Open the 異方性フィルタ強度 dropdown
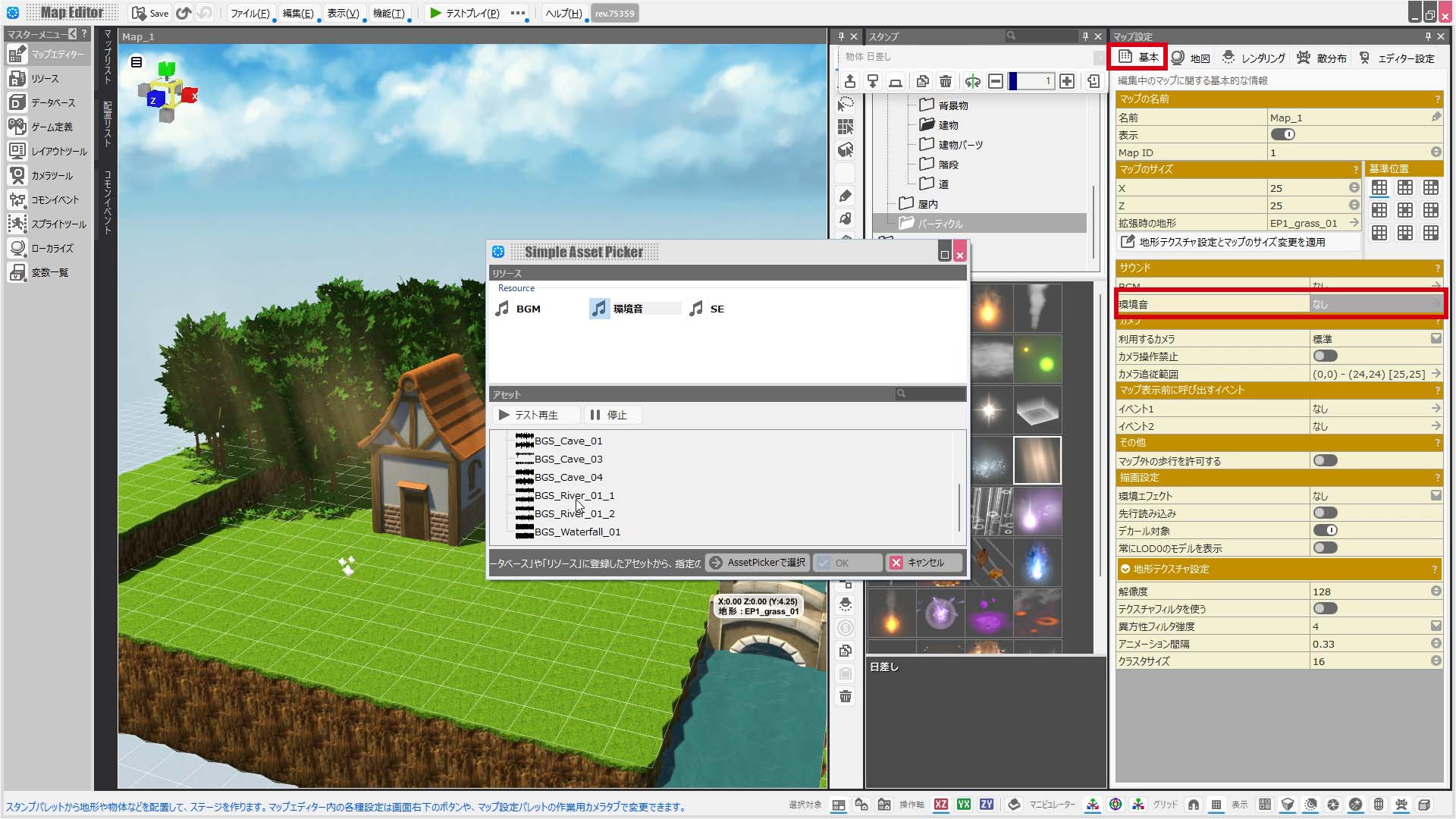The image size is (1456, 819). point(1436,626)
